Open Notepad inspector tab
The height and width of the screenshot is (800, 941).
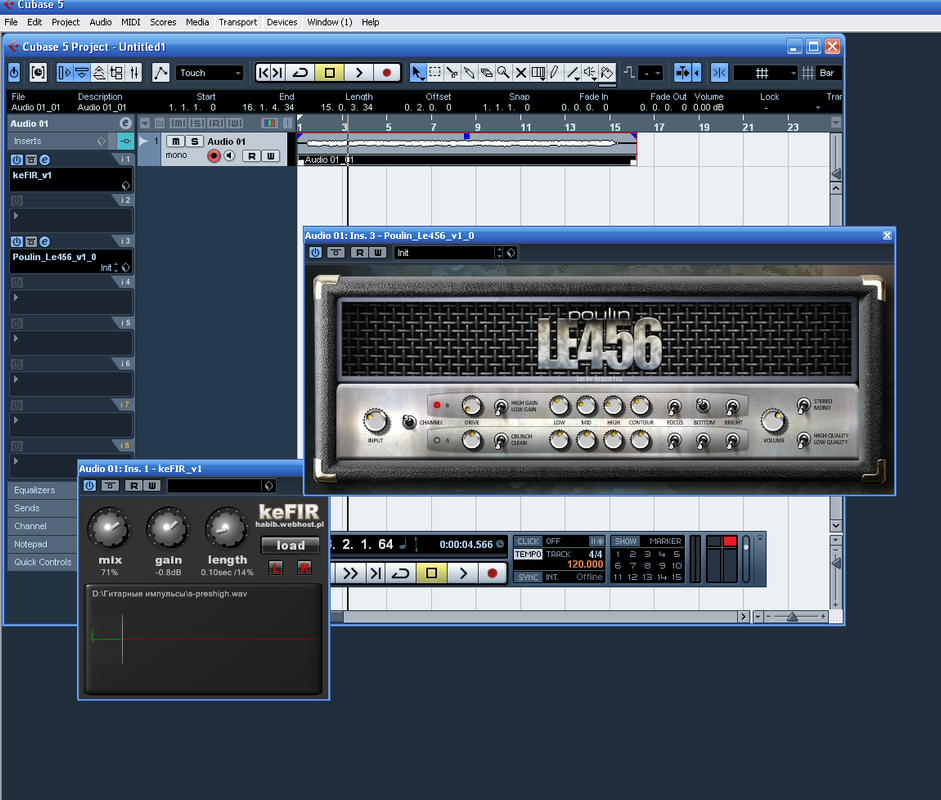[x=42, y=544]
